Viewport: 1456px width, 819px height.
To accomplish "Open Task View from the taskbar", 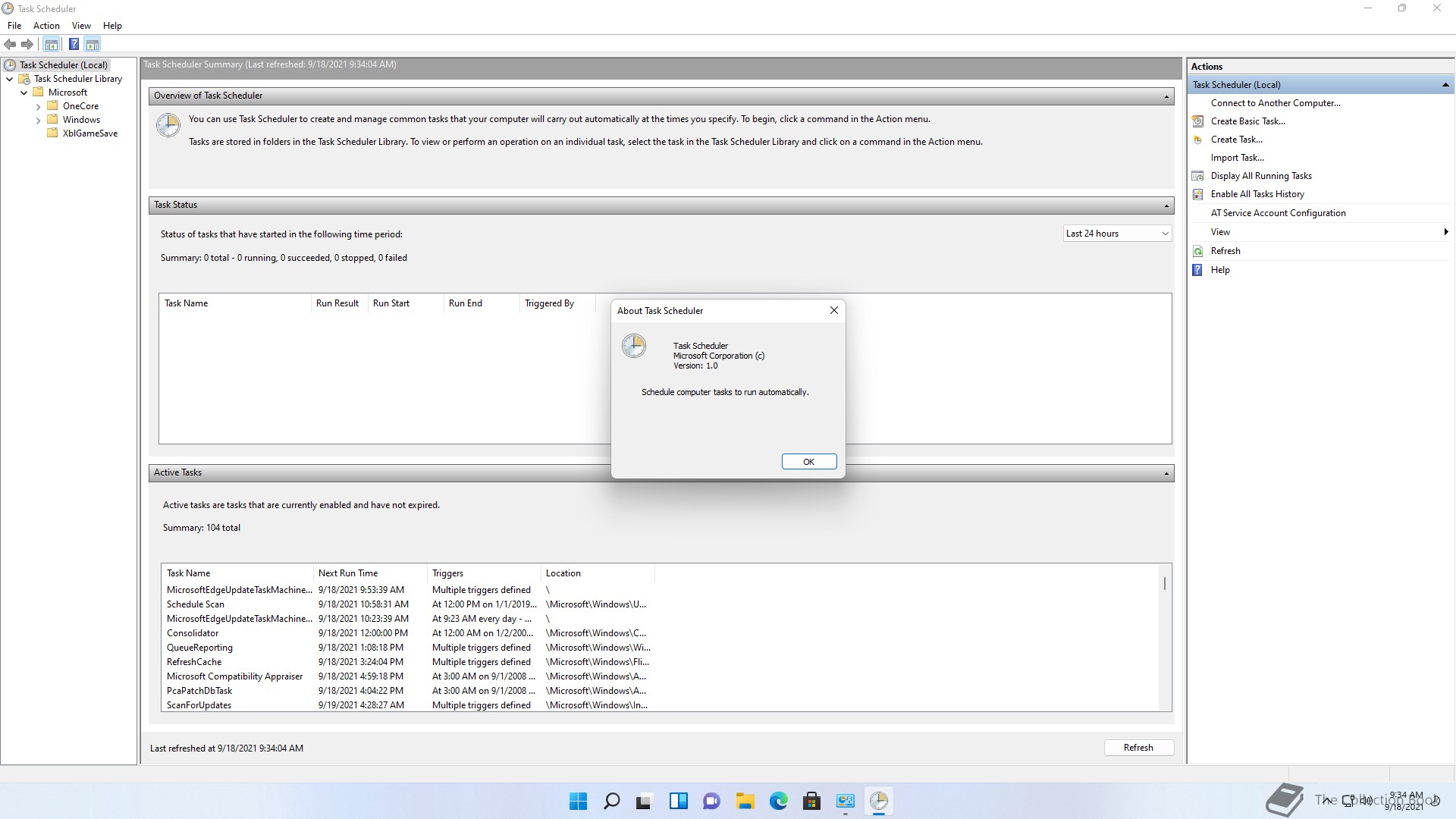I will 645,801.
